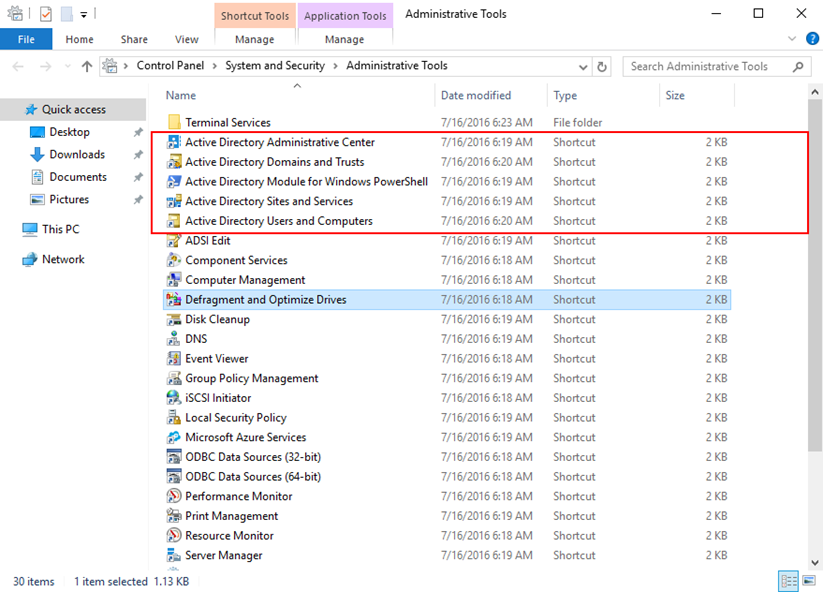Open Manage tab under Shortcut Tools

click(x=255, y=39)
